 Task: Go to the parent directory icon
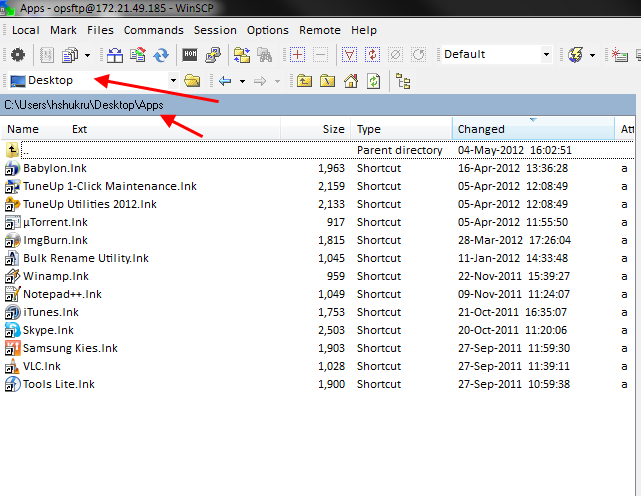click(x=304, y=81)
